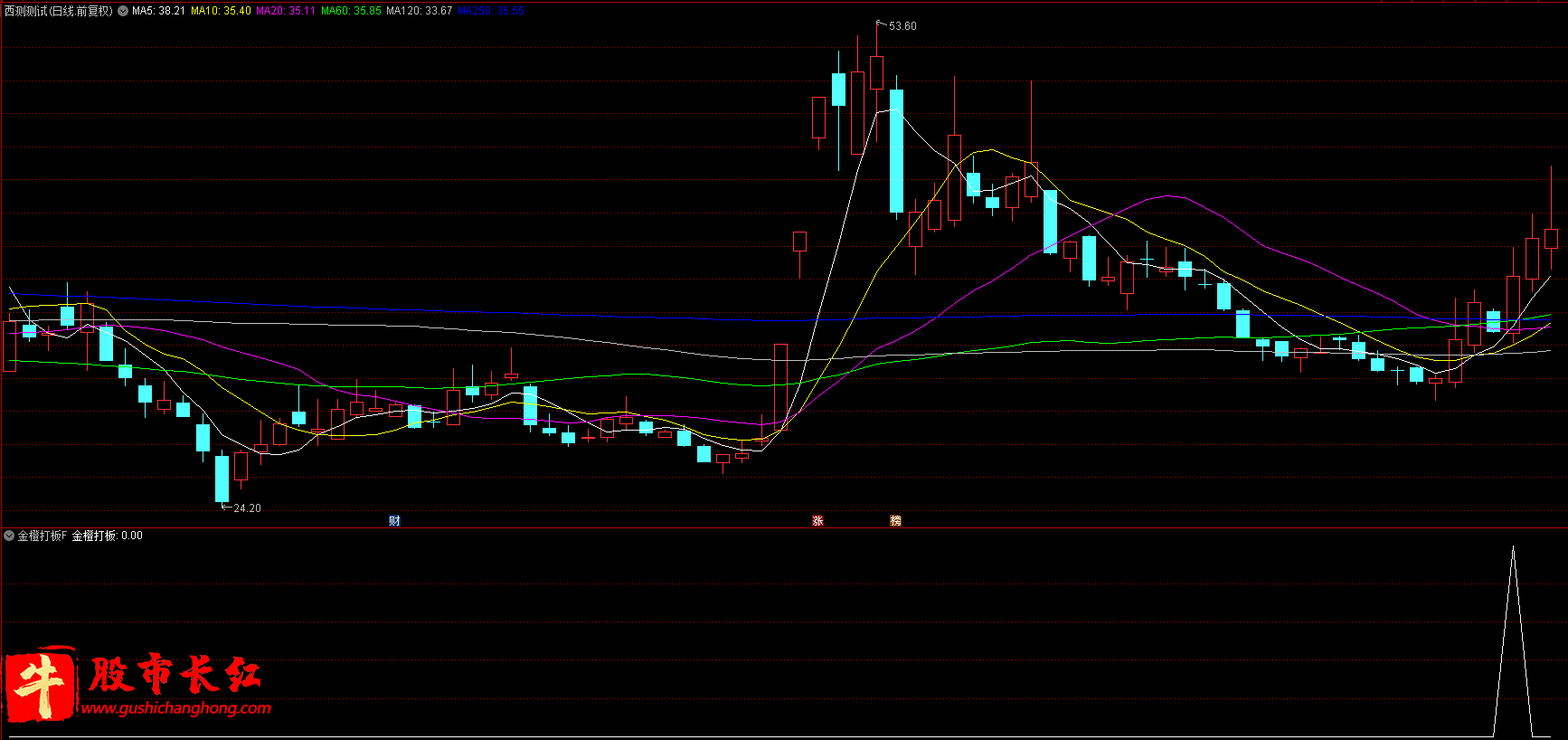This screenshot has height=740, width=1568.
Task: Click the 金稽打板F indicator name
Action: click(43, 536)
